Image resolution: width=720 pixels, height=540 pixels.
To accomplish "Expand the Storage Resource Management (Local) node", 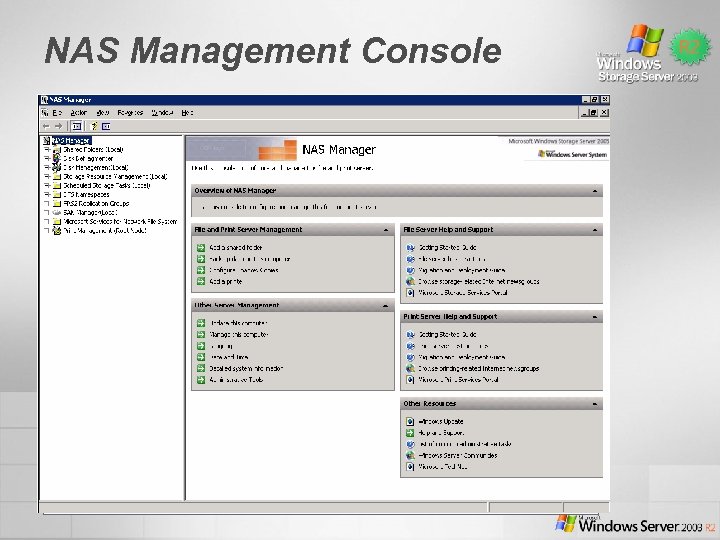I will pyautogui.click(x=47, y=176).
